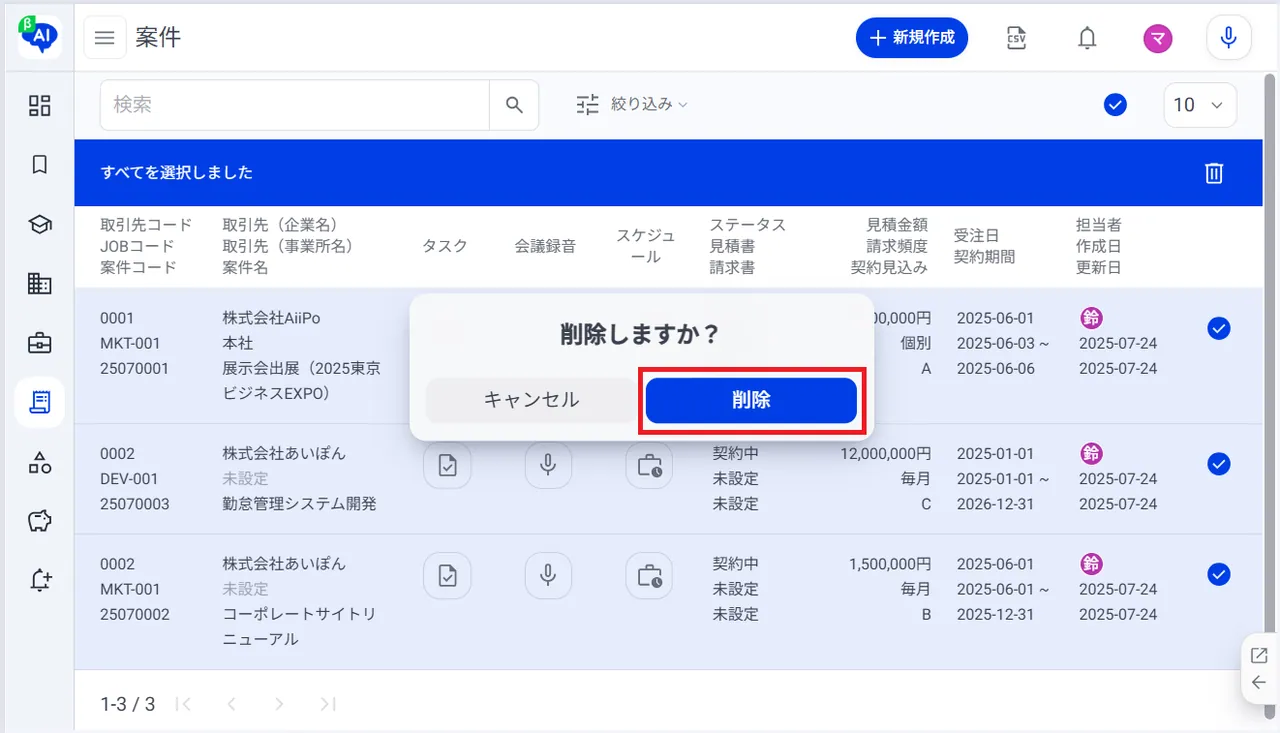Click コーポレートサイトリニューアル case name

(299, 626)
